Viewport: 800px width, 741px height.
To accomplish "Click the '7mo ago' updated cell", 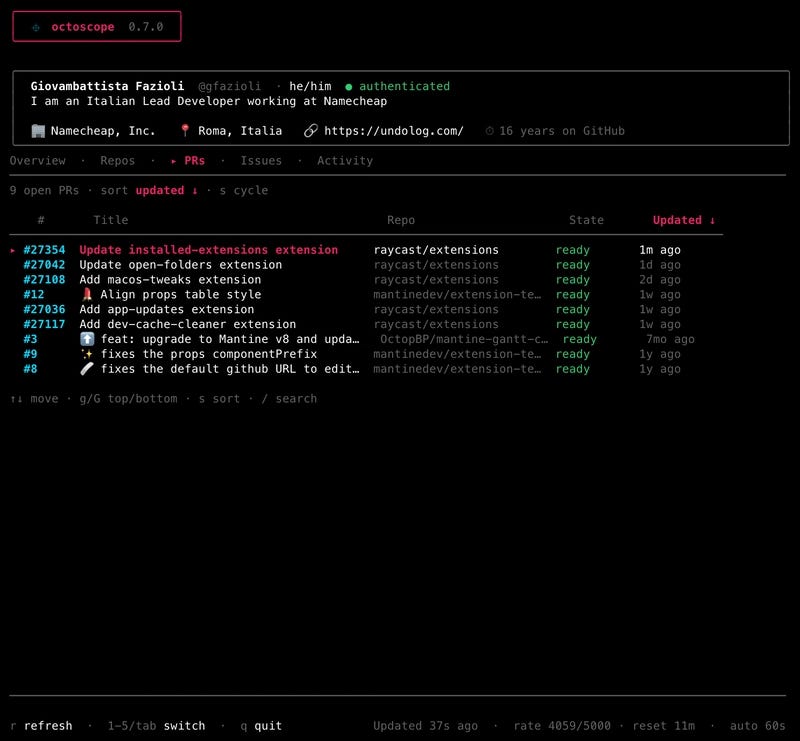I will point(670,339).
